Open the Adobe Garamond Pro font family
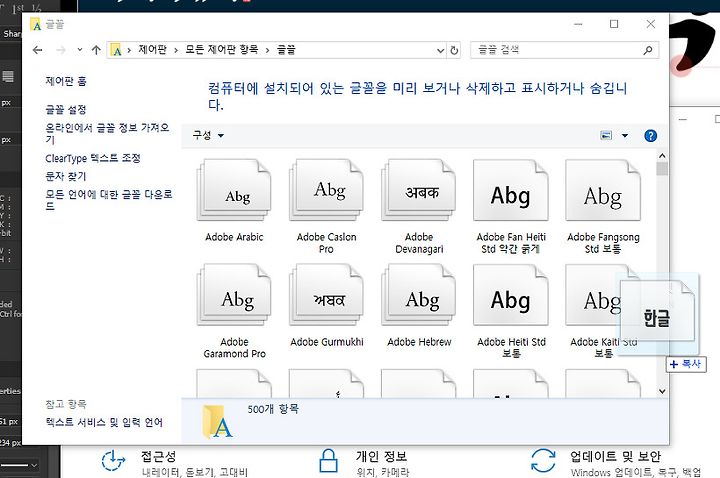 234,295
